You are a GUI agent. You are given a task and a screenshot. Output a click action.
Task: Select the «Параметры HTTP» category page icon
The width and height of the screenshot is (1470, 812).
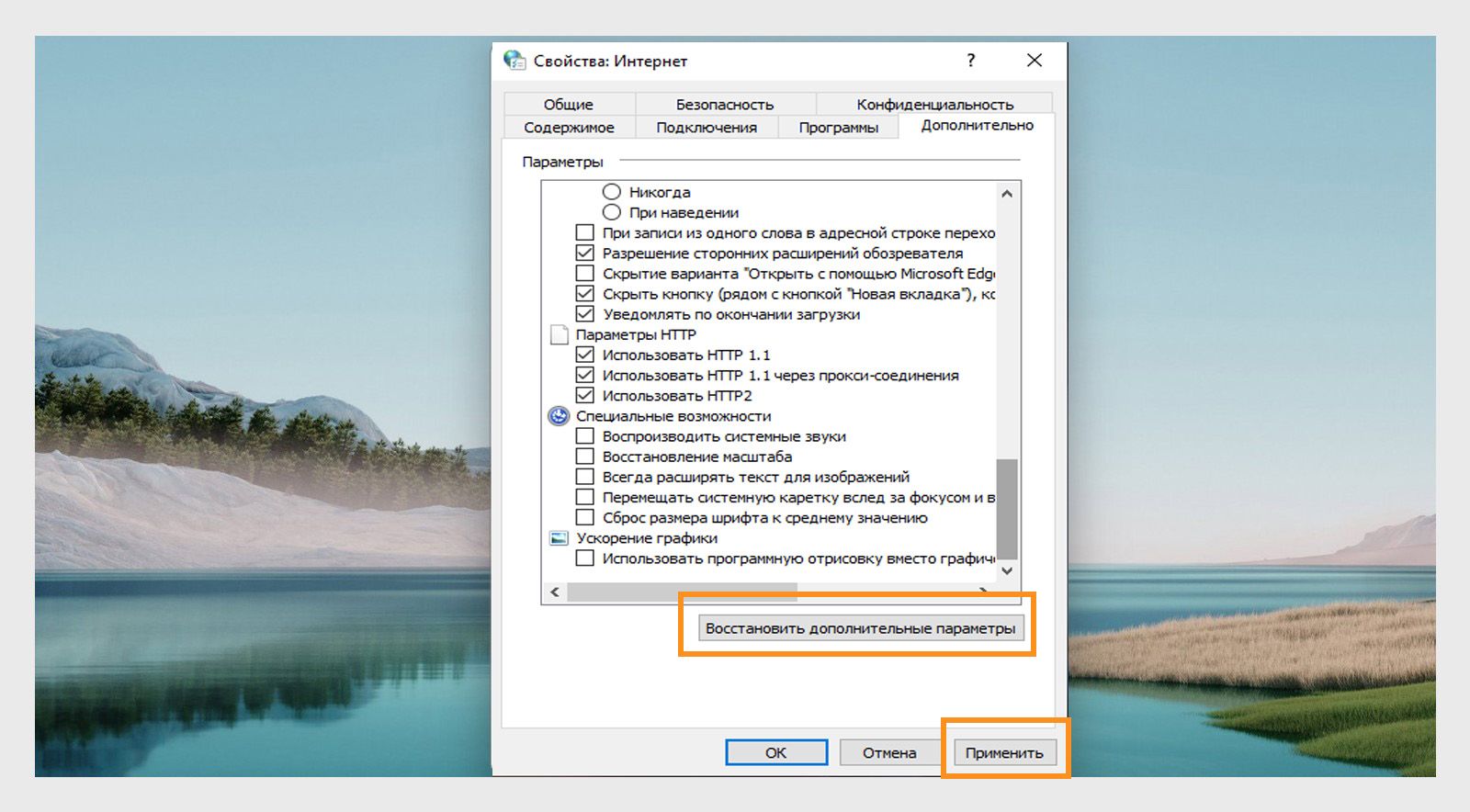click(559, 334)
